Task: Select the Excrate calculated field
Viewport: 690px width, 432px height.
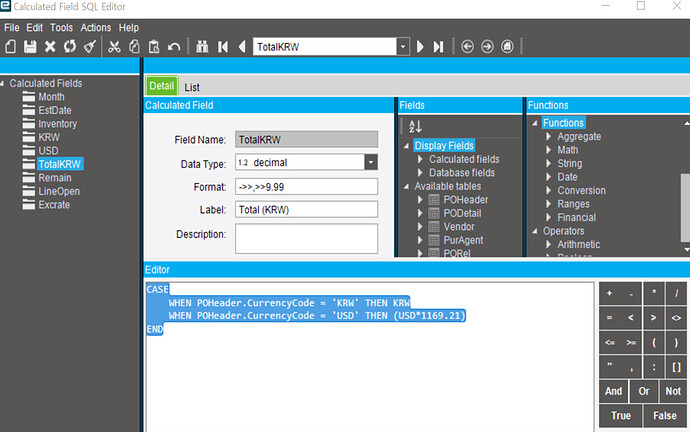Action: (54, 205)
